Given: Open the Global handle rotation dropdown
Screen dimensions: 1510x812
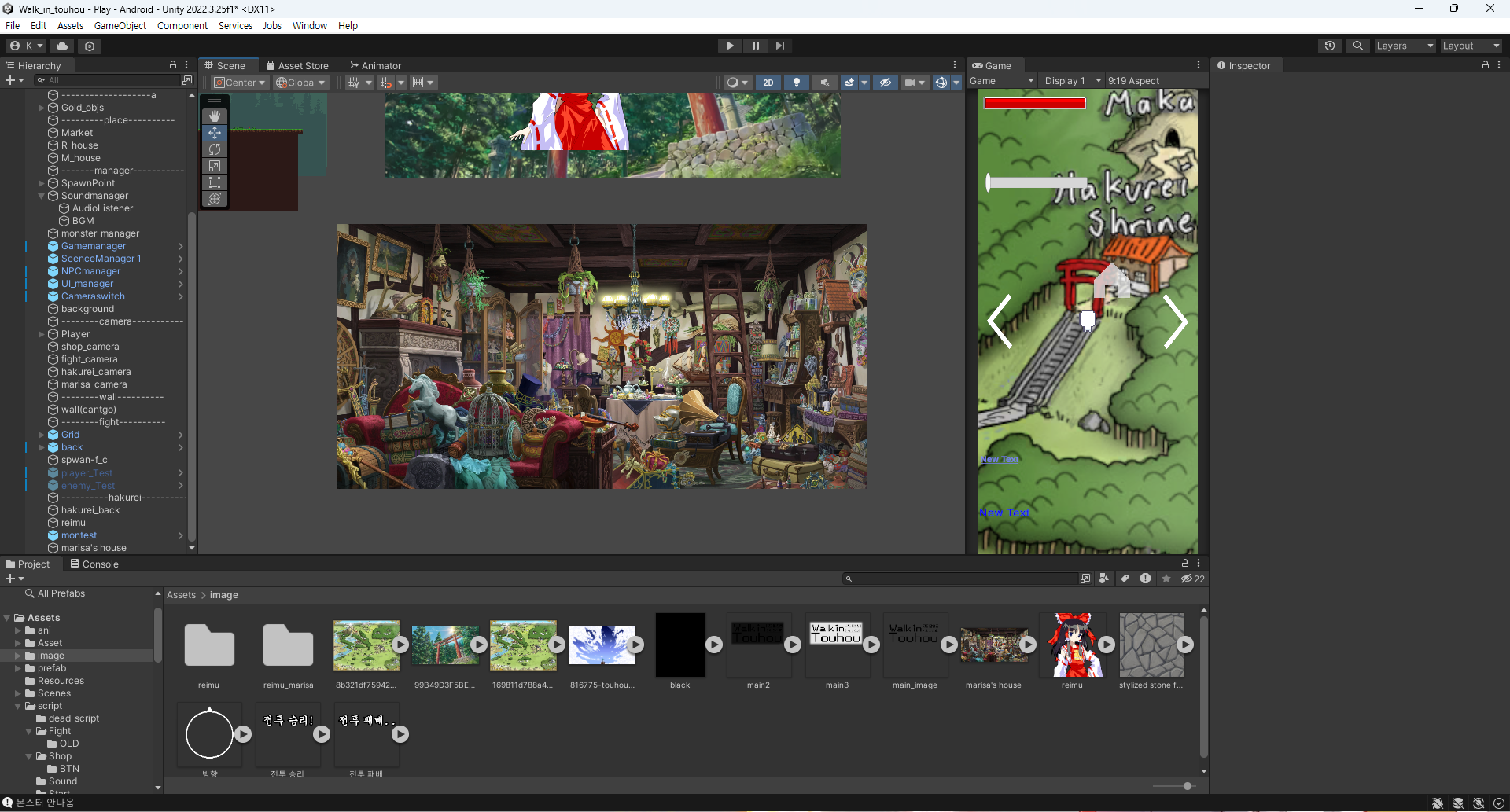Looking at the screenshot, I should pyautogui.click(x=300, y=83).
